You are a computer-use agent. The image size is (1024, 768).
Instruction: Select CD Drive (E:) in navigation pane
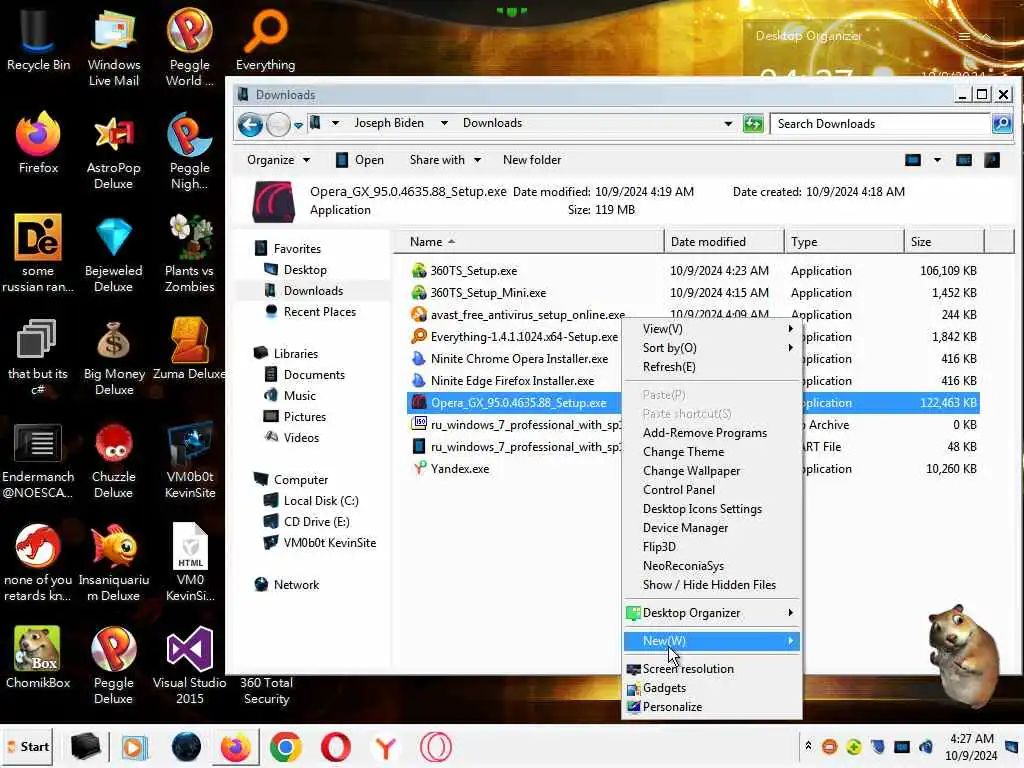click(316, 521)
